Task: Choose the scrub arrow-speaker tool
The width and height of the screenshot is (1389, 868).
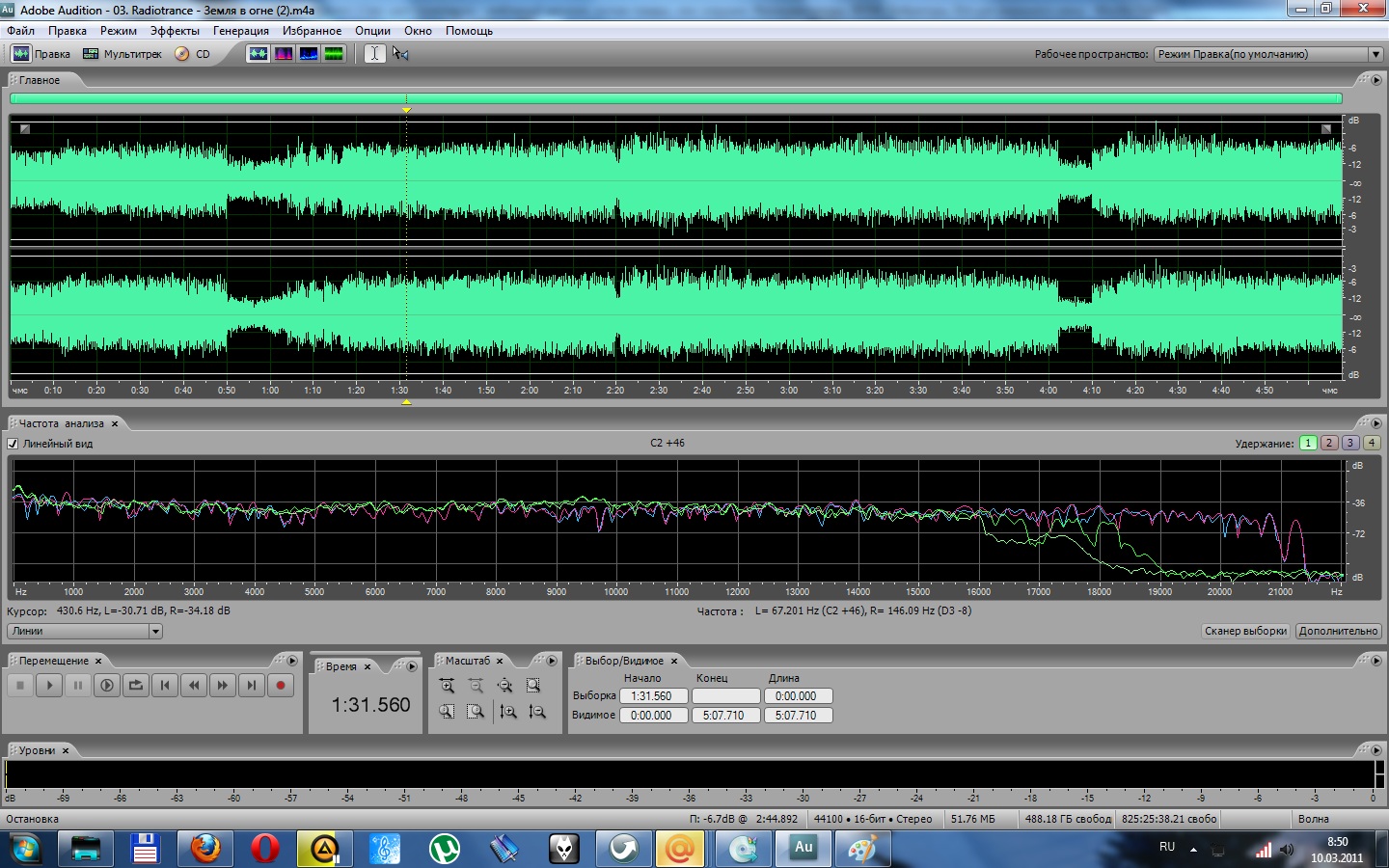Action: 400,54
